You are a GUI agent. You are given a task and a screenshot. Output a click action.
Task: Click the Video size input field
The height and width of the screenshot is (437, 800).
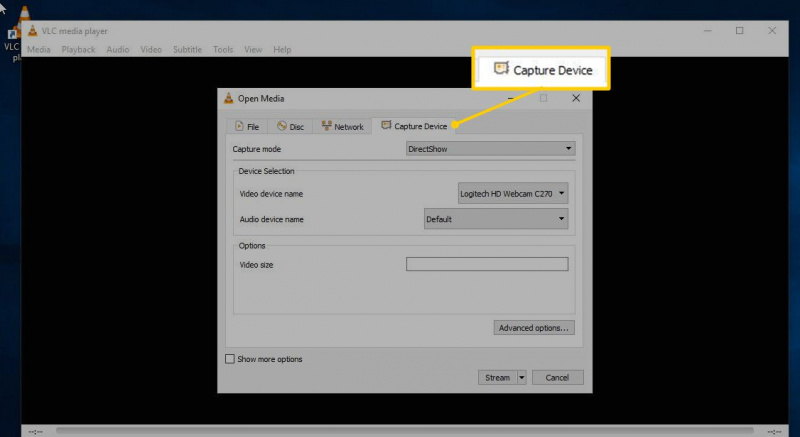tap(487, 264)
